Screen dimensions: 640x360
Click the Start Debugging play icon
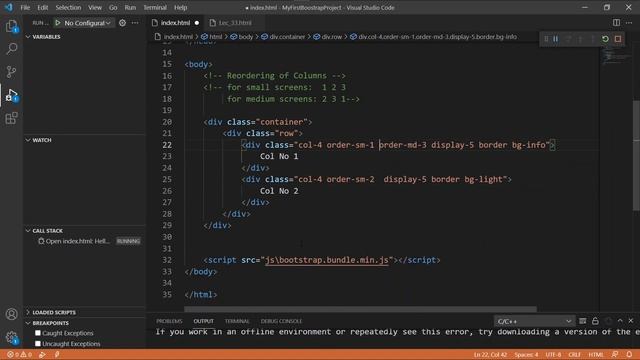[x=58, y=23]
